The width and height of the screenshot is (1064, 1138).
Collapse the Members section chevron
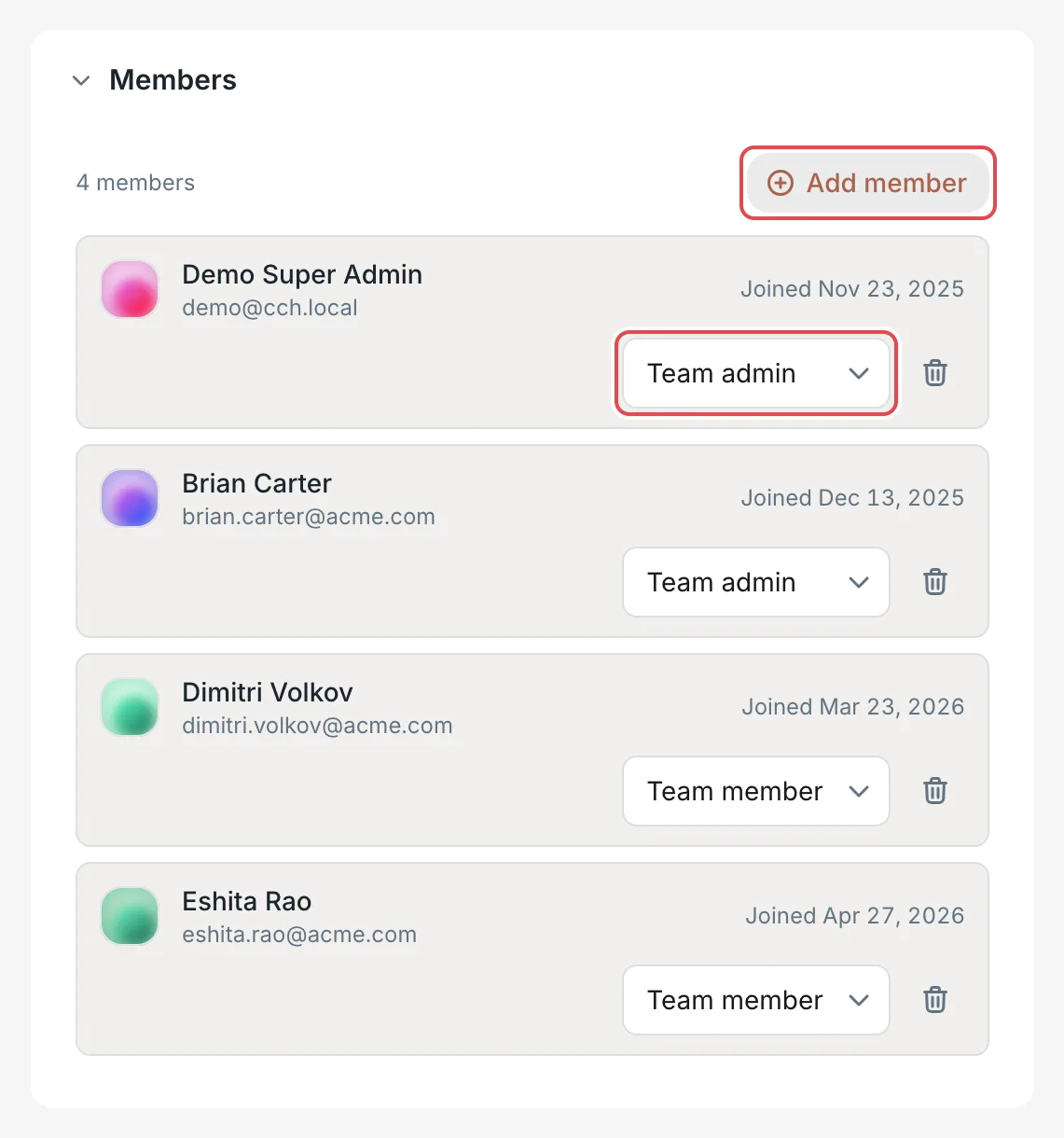[81, 81]
